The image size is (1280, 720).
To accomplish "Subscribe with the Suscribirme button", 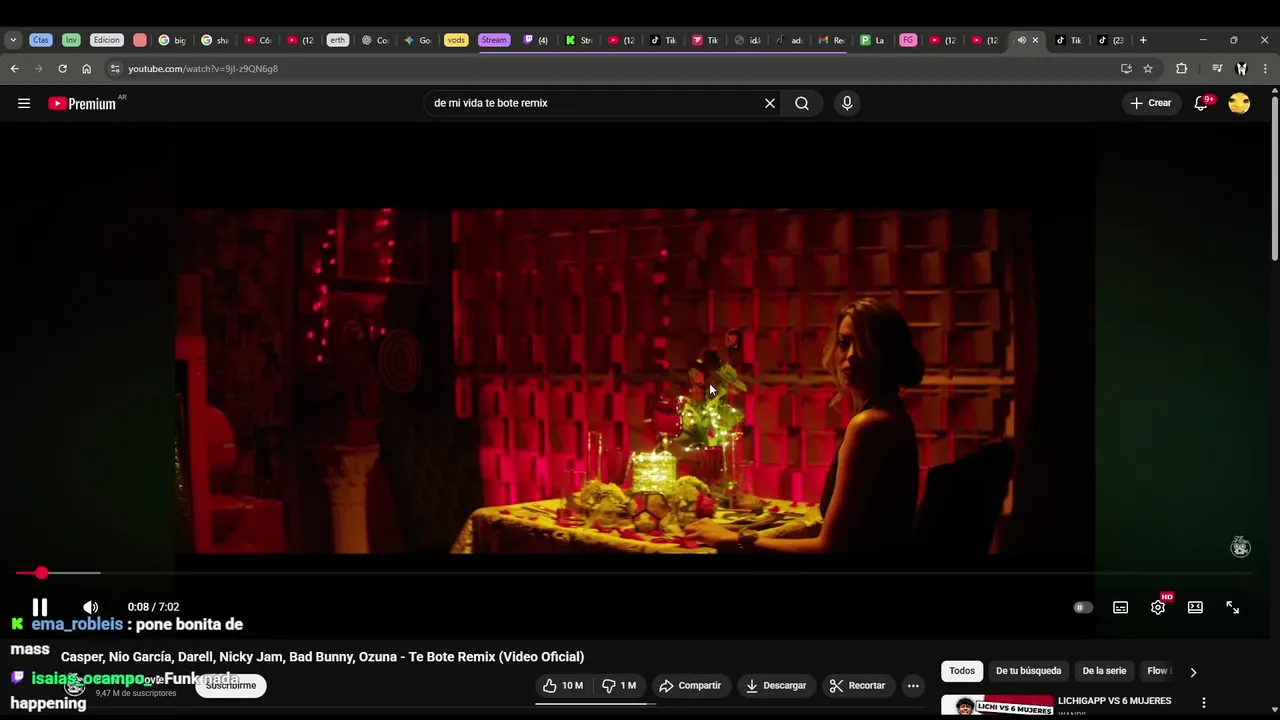I will click(x=231, y=686).
